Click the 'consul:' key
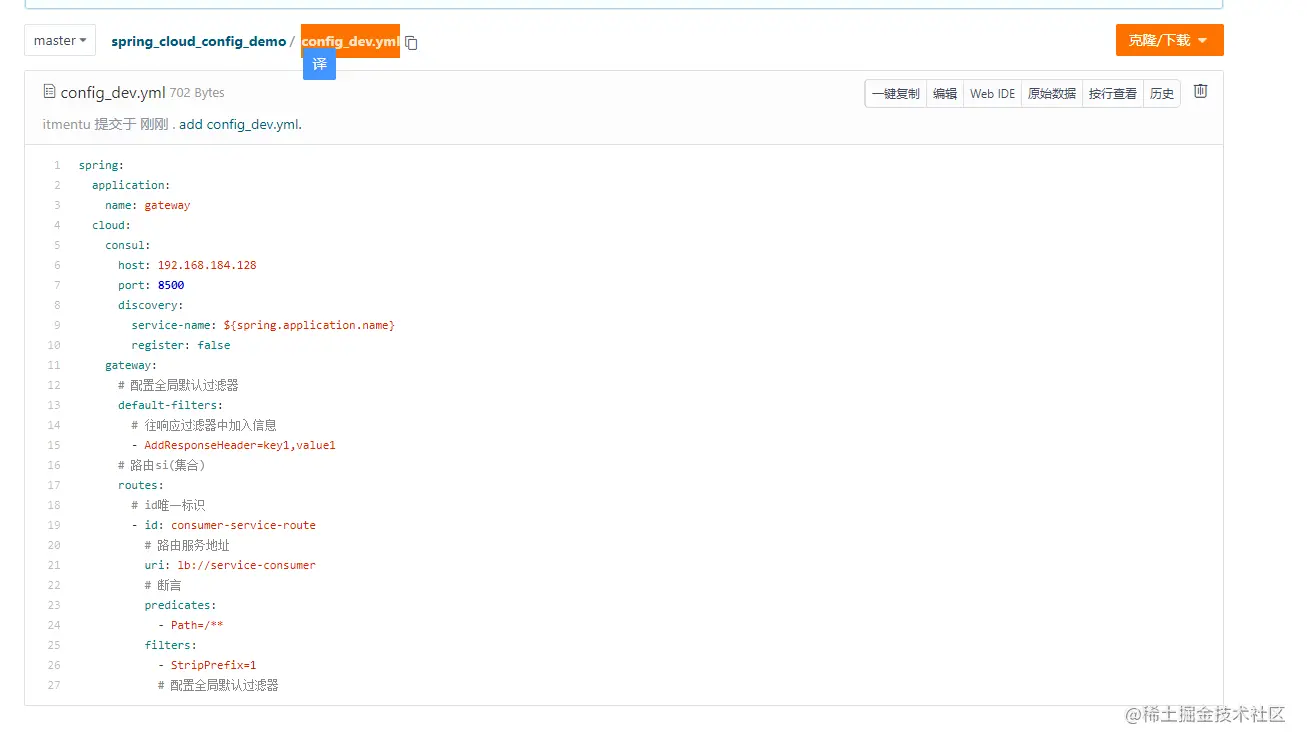The height and width of the screenshot is (746, 1307). pos(128,245)
